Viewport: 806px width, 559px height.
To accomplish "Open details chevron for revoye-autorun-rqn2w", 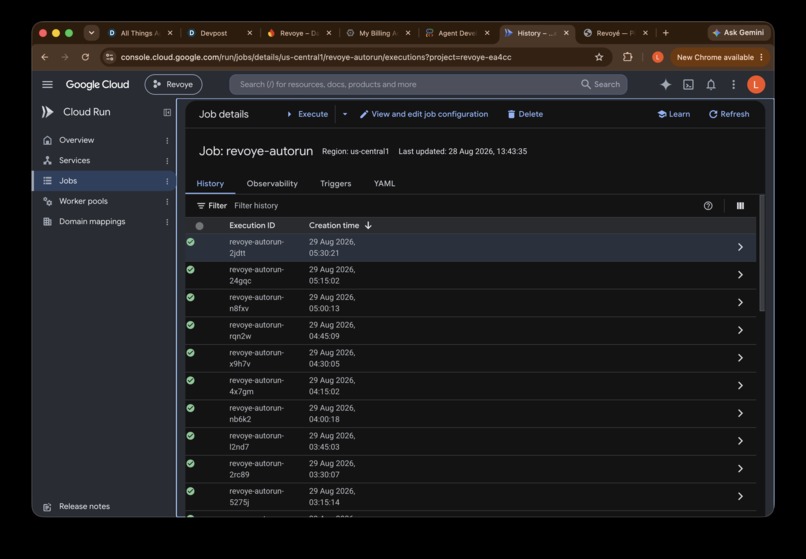I will point(740,331).
